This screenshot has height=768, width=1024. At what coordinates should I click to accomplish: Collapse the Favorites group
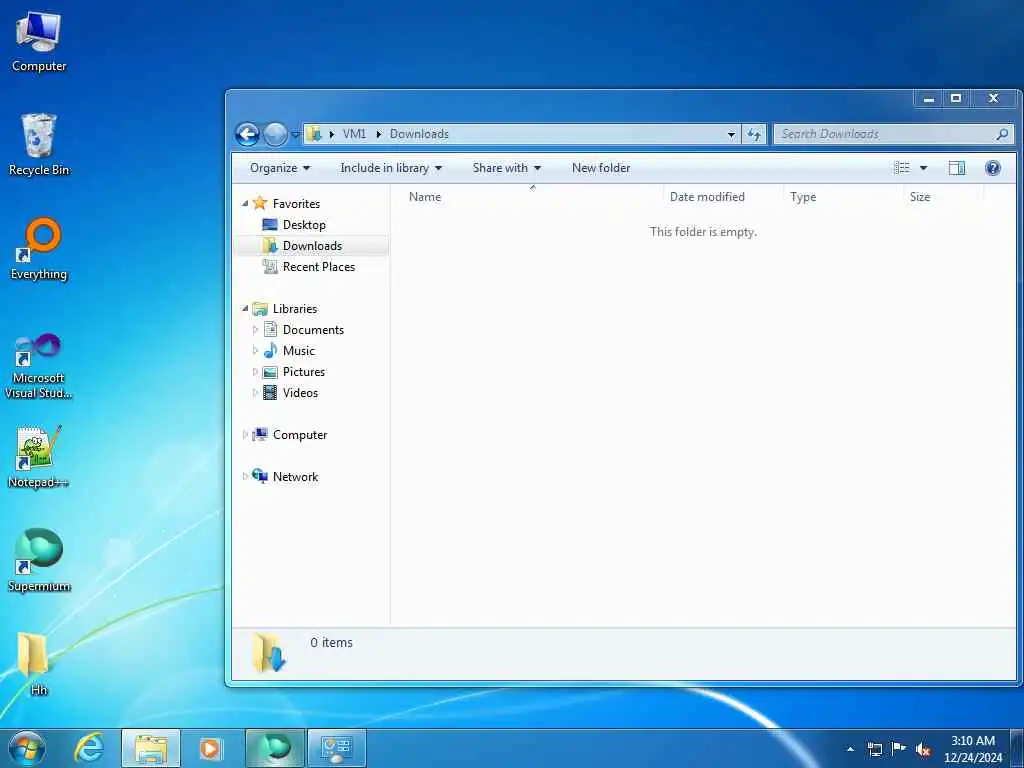(245, 204)
